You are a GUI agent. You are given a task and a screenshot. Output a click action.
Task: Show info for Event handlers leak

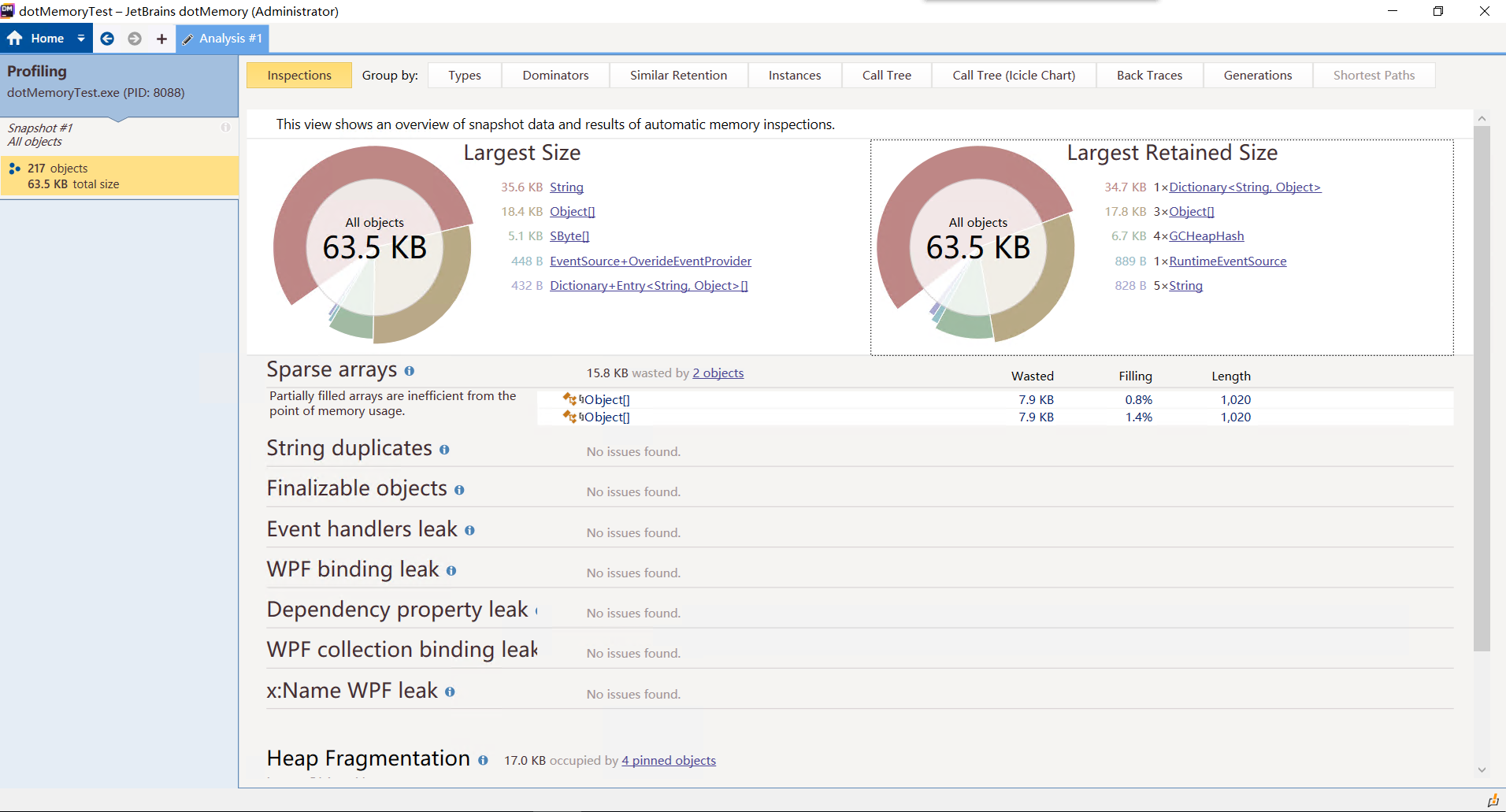point(469,531)
